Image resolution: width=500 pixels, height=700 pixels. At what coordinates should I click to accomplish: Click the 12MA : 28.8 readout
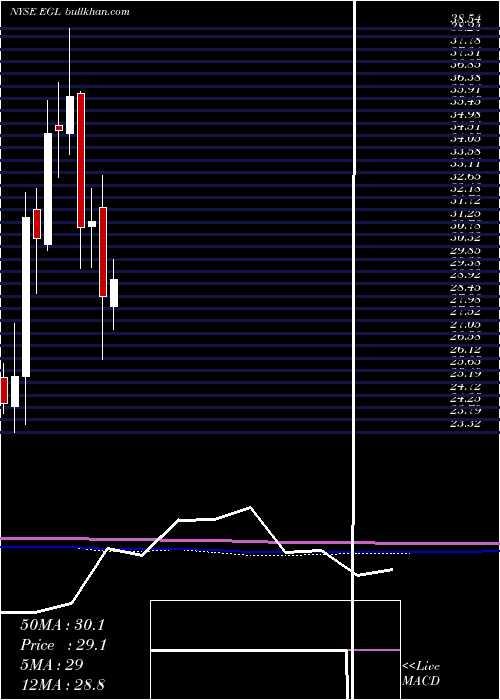click(x=62, y=684)
